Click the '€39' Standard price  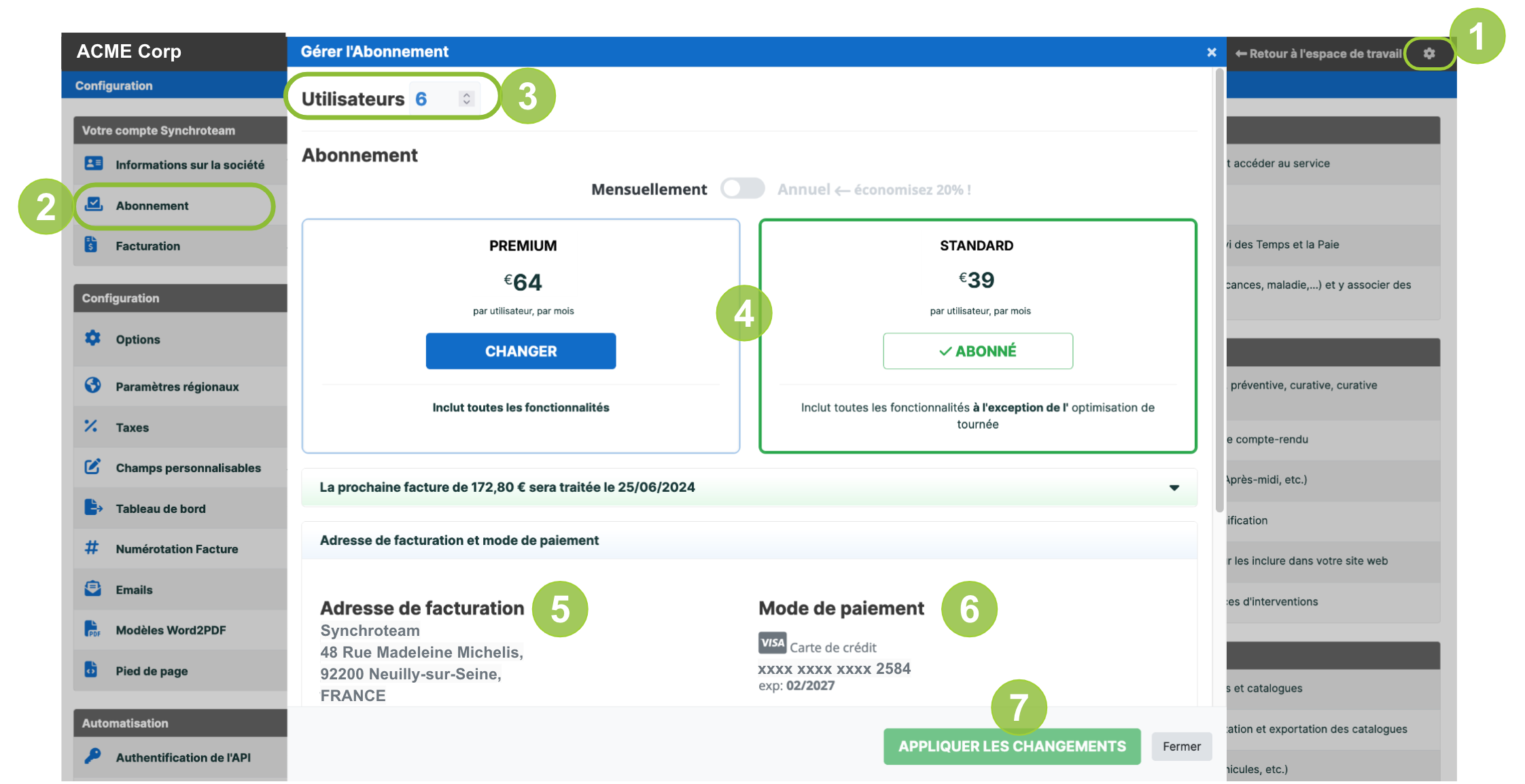pyautogui.click(x=977, y=280)
